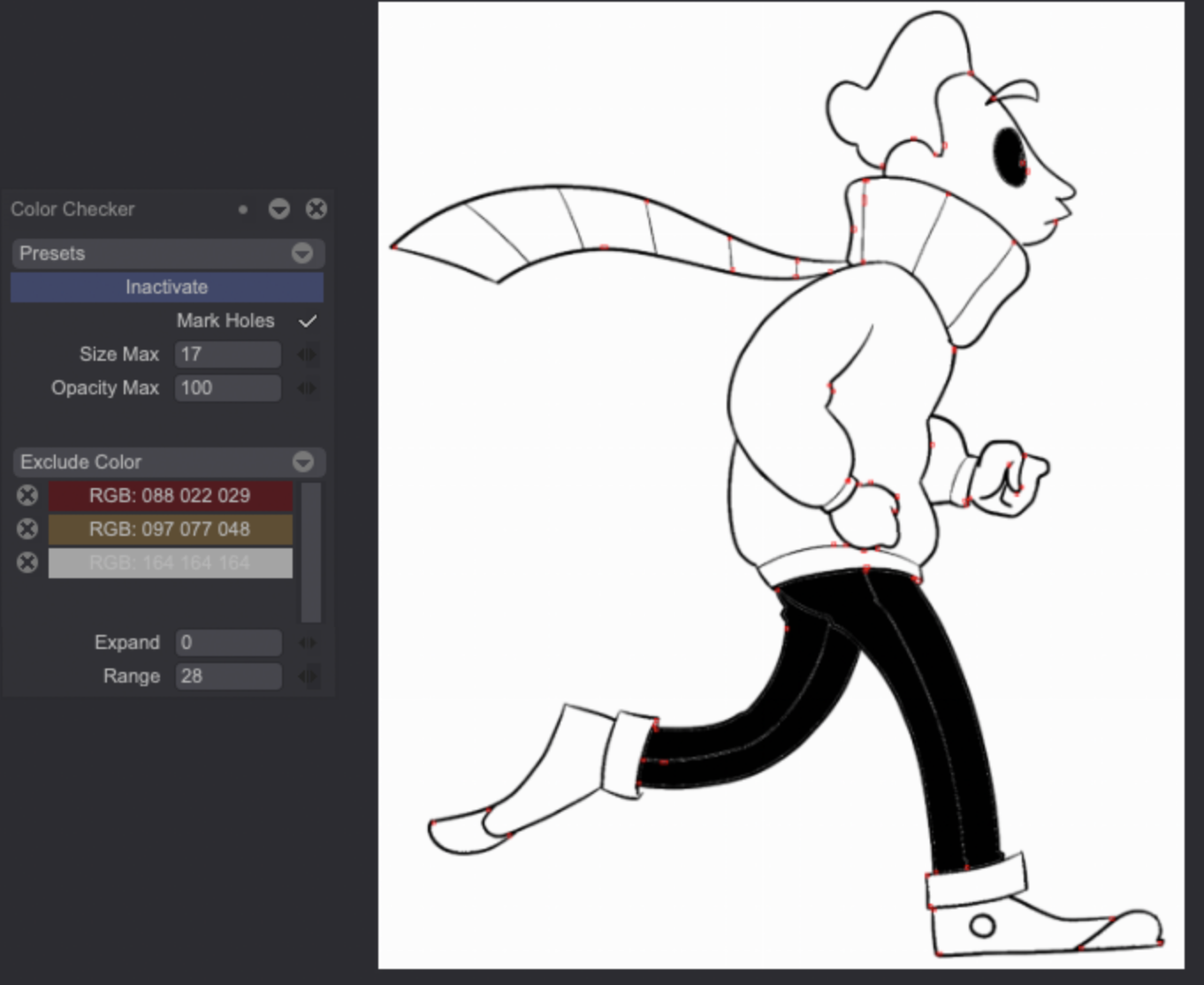This screenshot has width=1204, height=985.
Task: Click the Size Max stepper arrows
Action: (306, 355)
